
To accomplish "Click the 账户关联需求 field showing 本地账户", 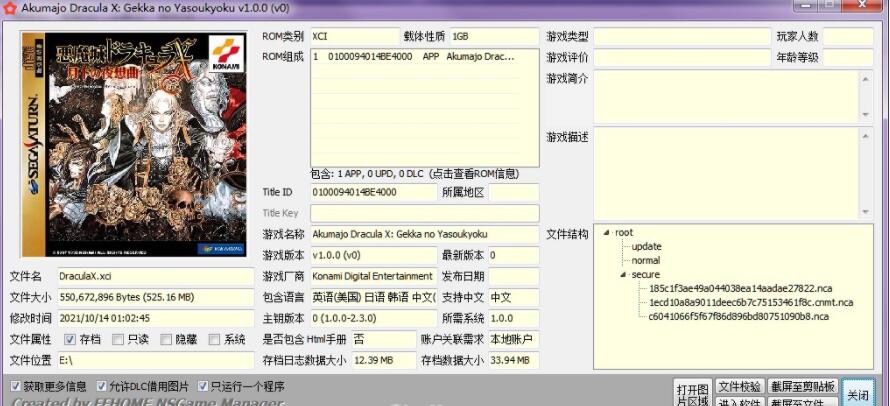I will 514,339.
